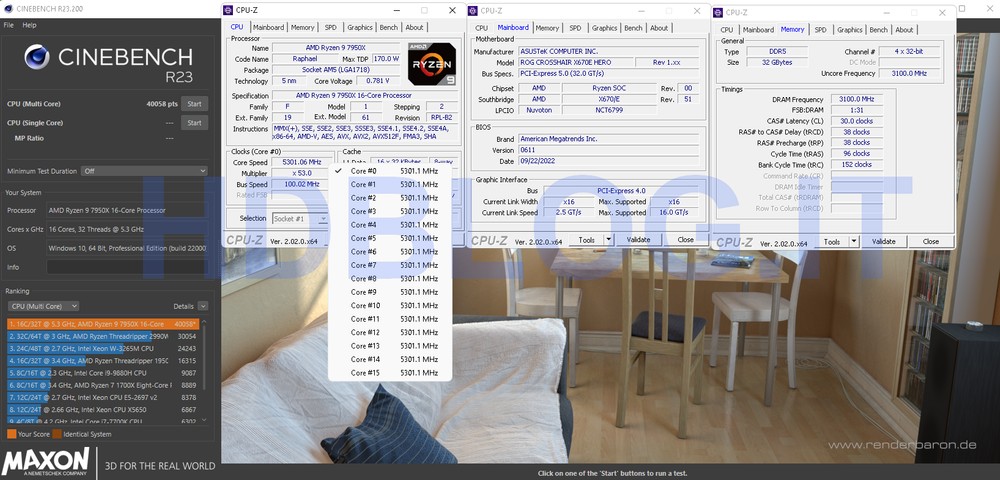
Task: Click the DRAM Frequency value 3100.0 MHz
Action: (857, 99)
